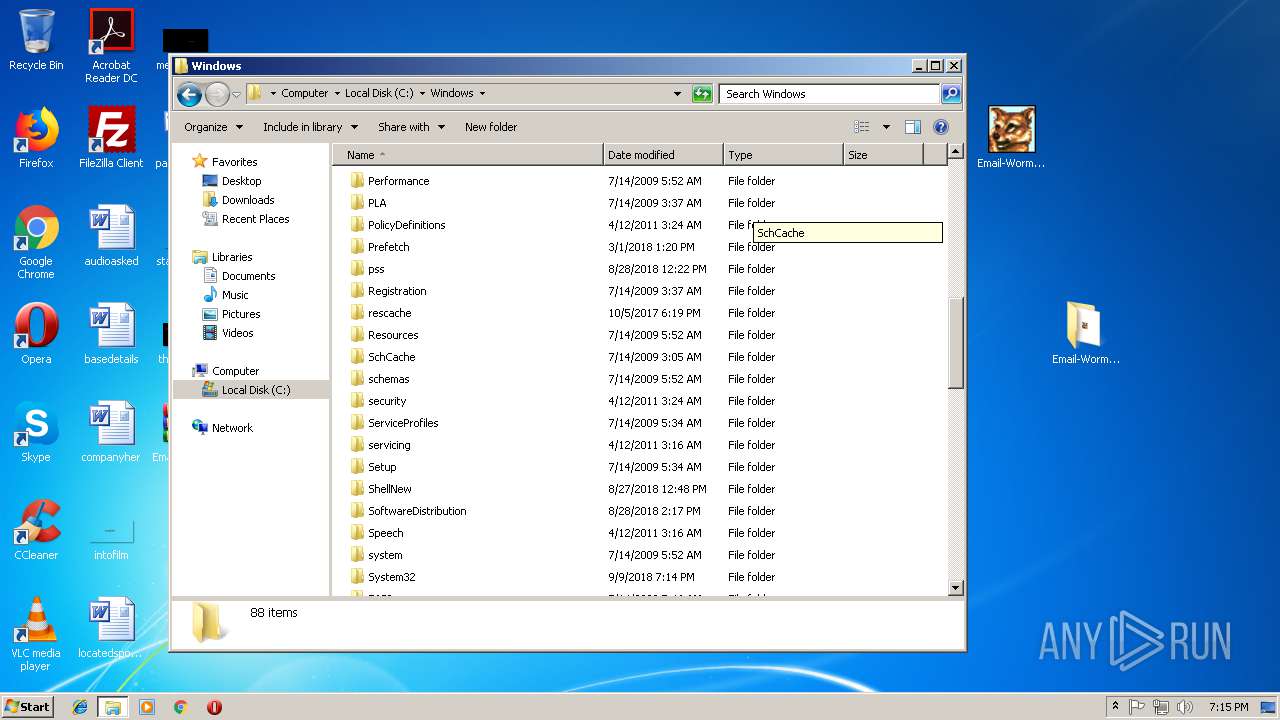Image resolution: width=1280 pixels, height=720 pixels.
Task: Sort by Size column header
Action: click(x=883, y=155)
